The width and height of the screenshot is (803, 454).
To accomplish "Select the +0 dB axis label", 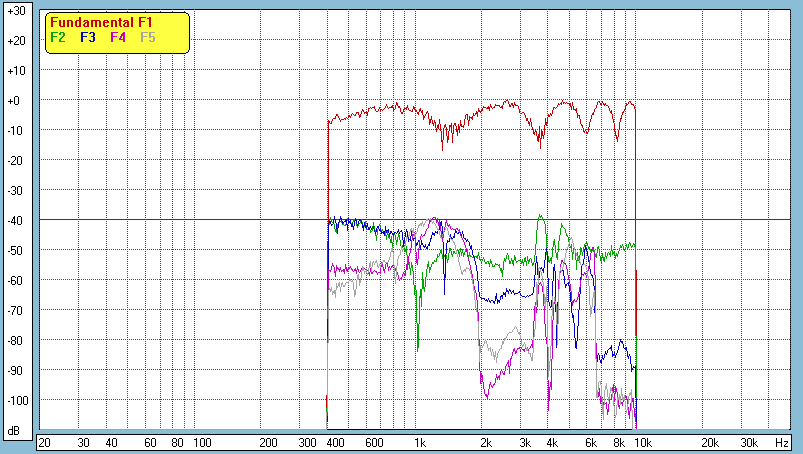I will 15,101.
